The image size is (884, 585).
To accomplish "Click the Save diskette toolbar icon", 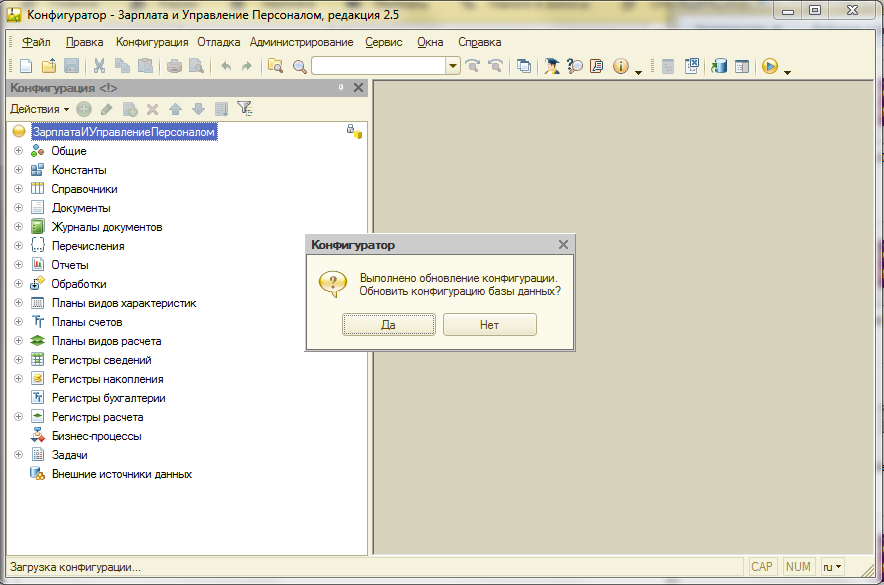I will point(72,66).
